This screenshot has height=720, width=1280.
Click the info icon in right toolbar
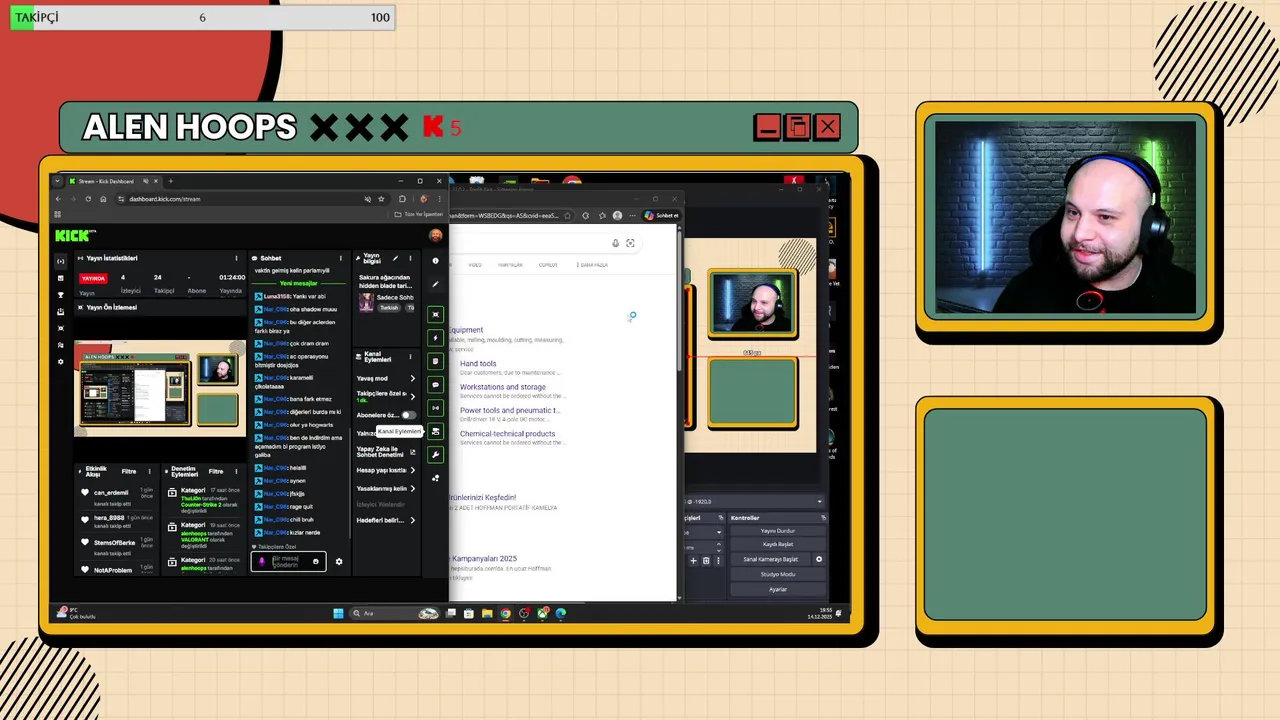[435, 261]
